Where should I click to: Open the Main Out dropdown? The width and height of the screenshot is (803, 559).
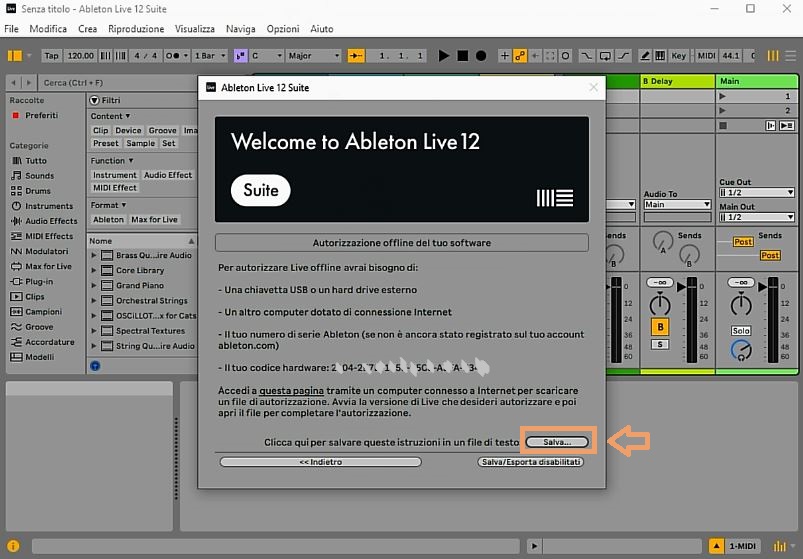(757, 217)
